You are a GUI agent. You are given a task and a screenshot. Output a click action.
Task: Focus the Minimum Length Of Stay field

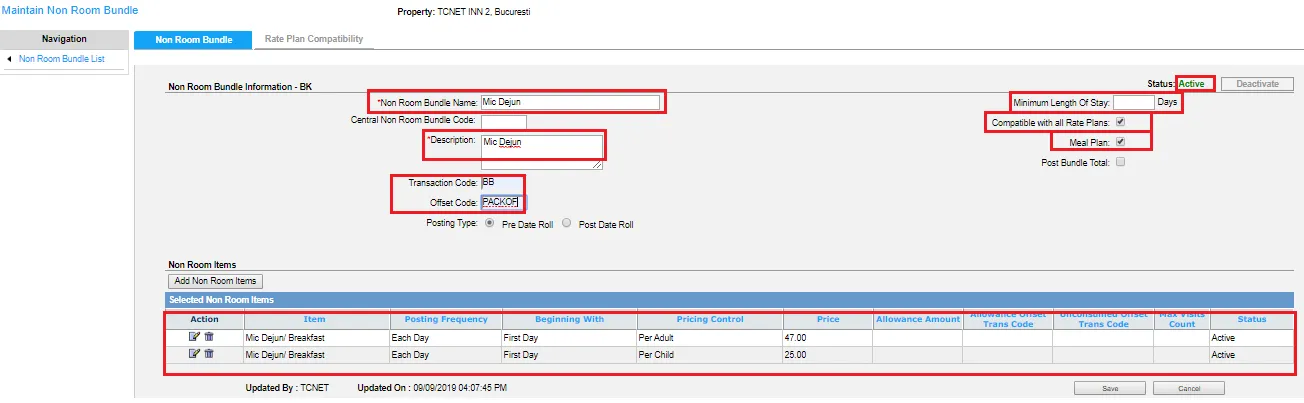pyautogui.click(x=1134, y=102)
